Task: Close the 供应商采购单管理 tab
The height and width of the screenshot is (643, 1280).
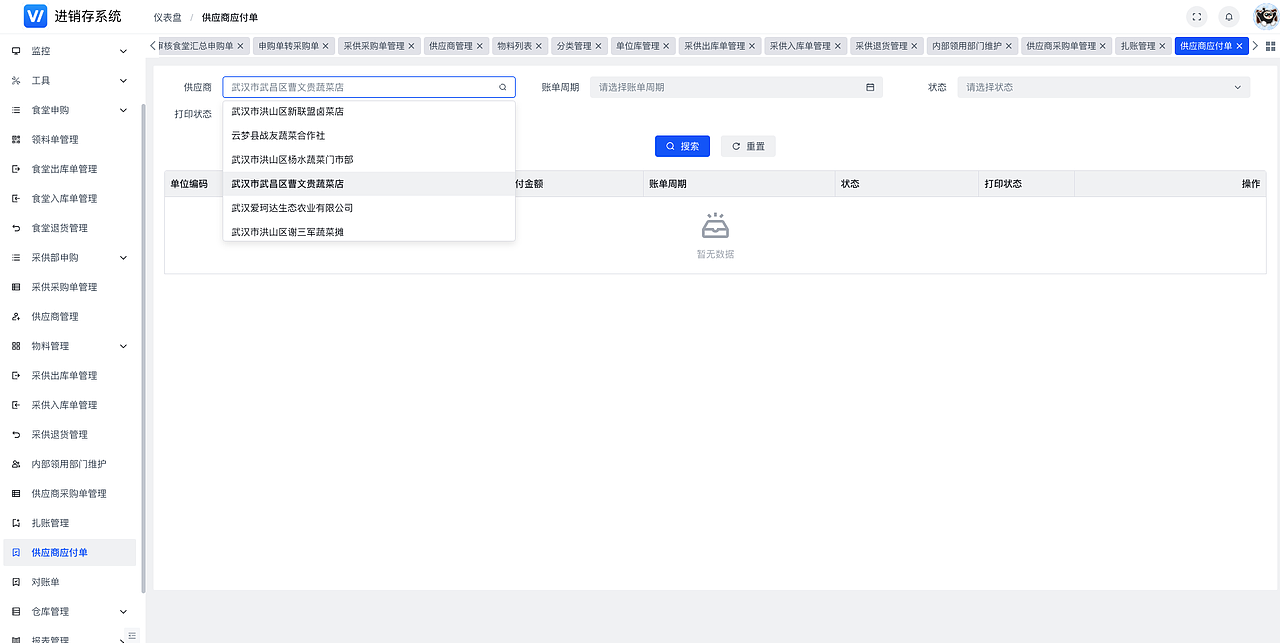Action: pyautogui.click(x=1104, y=46)
